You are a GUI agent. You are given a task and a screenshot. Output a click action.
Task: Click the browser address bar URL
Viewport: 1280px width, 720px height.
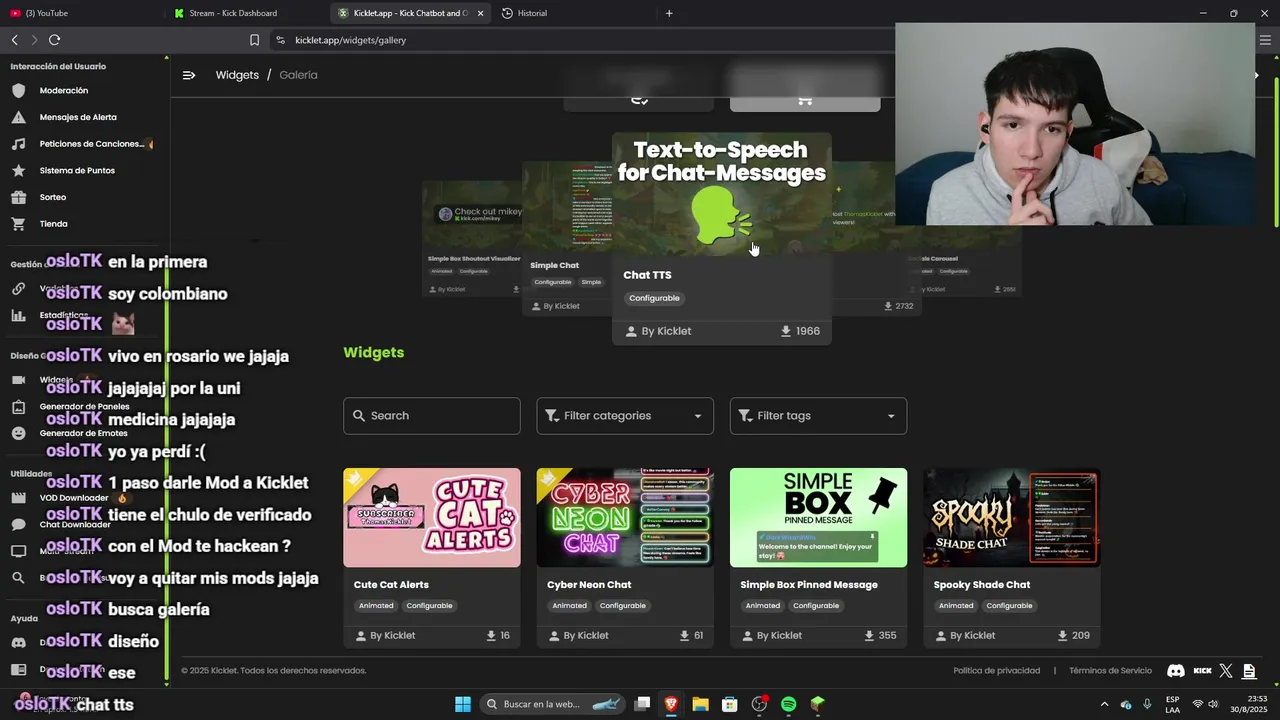350,40
